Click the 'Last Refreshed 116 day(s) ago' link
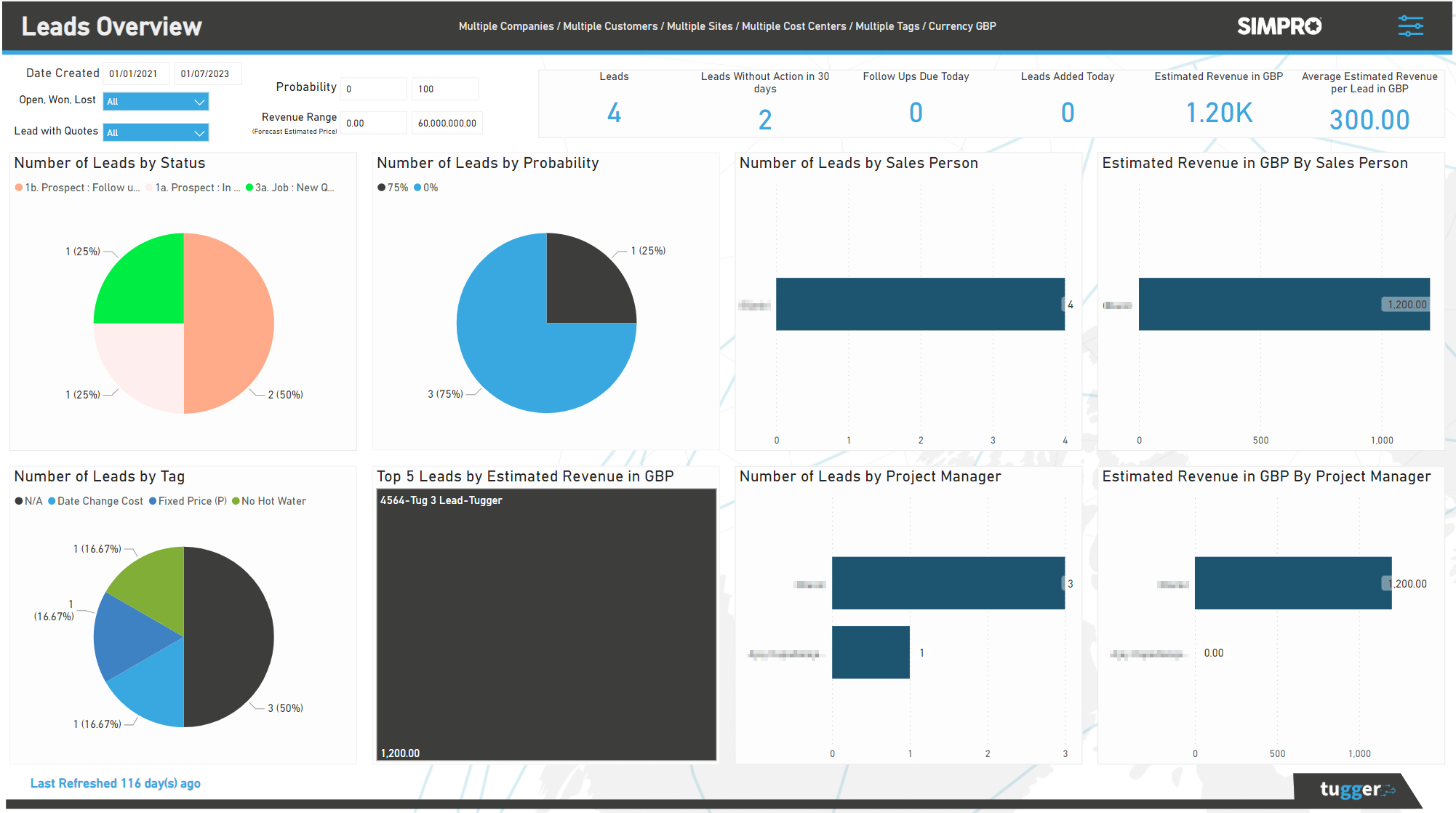 [x=115, y=783]
